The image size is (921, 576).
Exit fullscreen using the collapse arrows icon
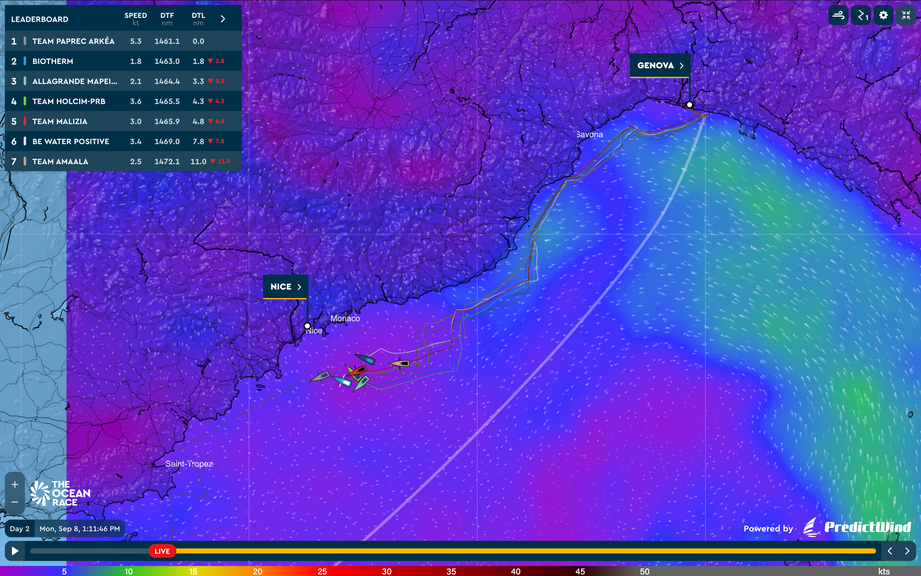[906, 15]
